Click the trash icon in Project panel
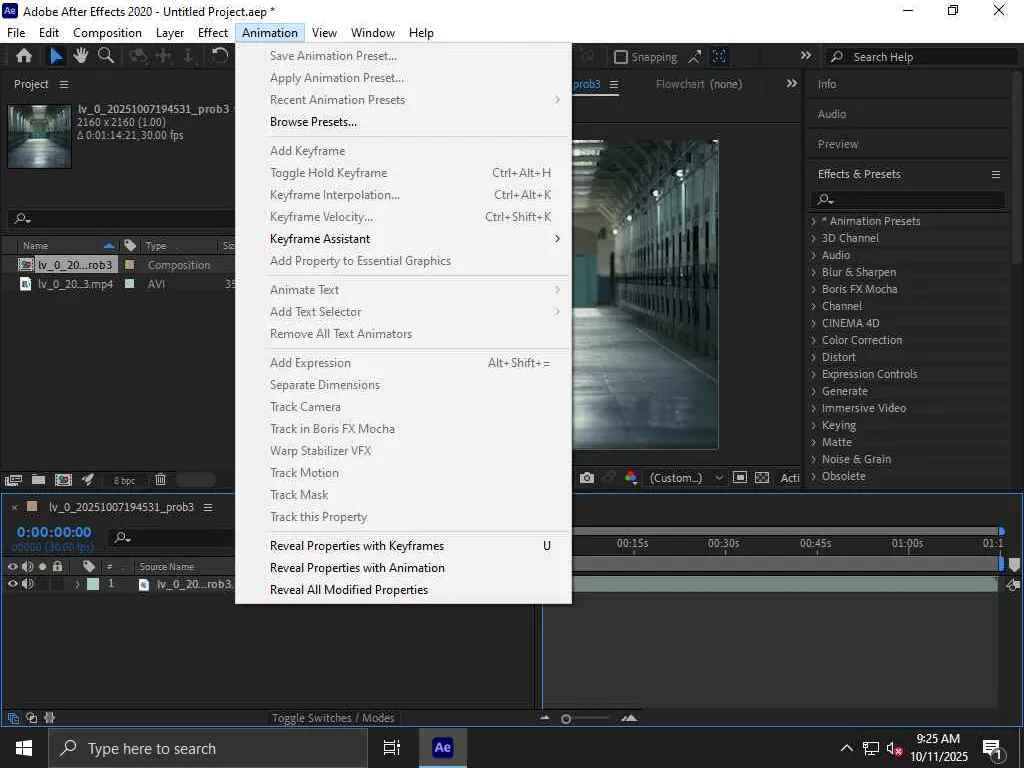Screen dimensions: 1024x768 tap(160, 480)
